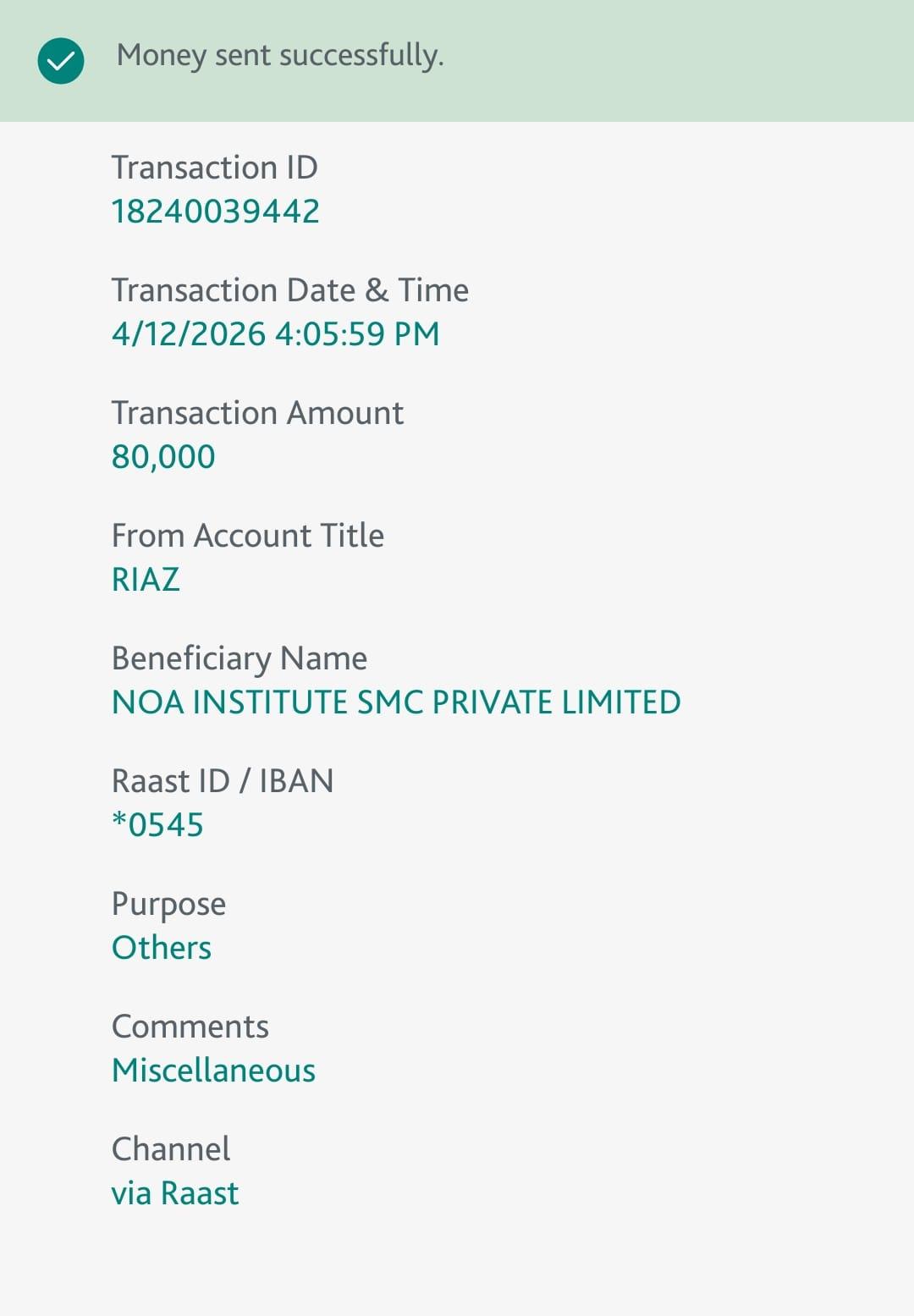Viewport: 914px width, 1316px height.
Task: Tap the transaction date and time value
Action: (276, 334)
